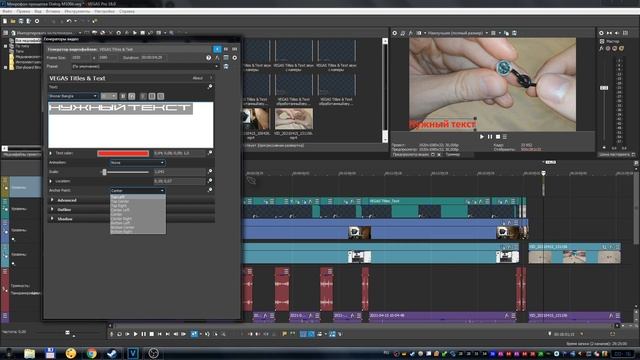
Task: Click About in Titles & Text panel
Action: (198, 78)
